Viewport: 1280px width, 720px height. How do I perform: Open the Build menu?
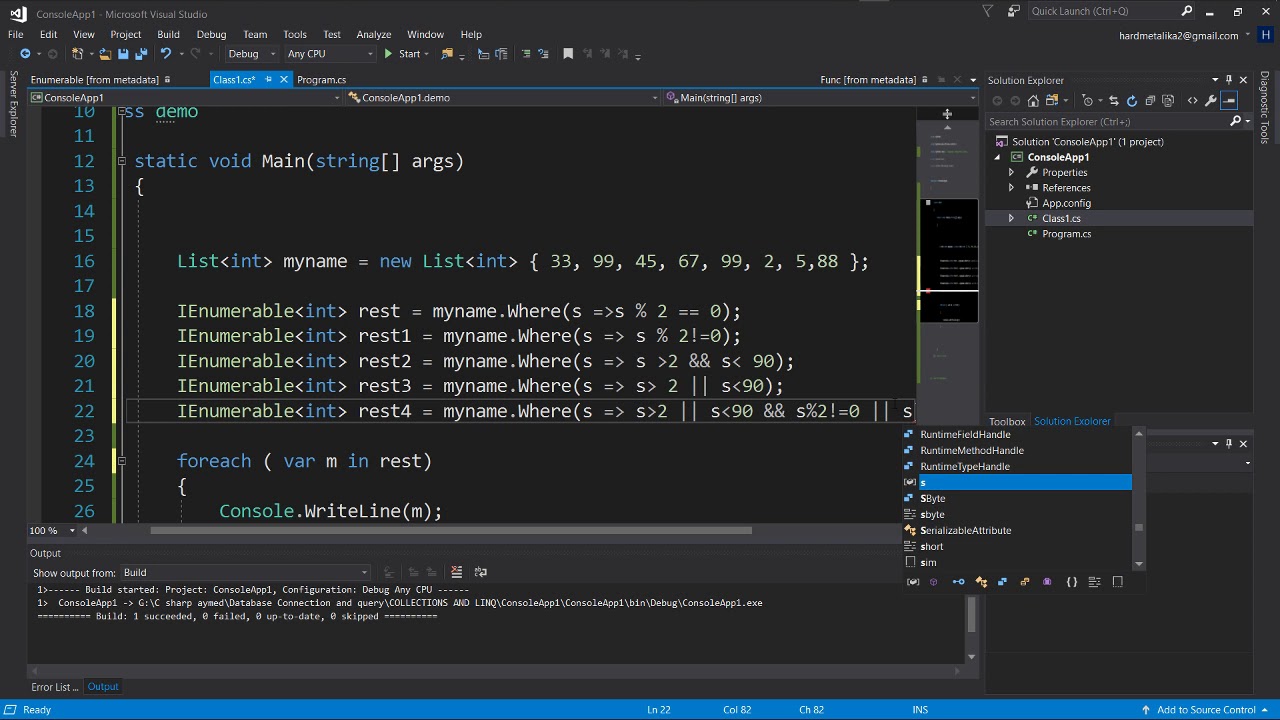(168, 34)
